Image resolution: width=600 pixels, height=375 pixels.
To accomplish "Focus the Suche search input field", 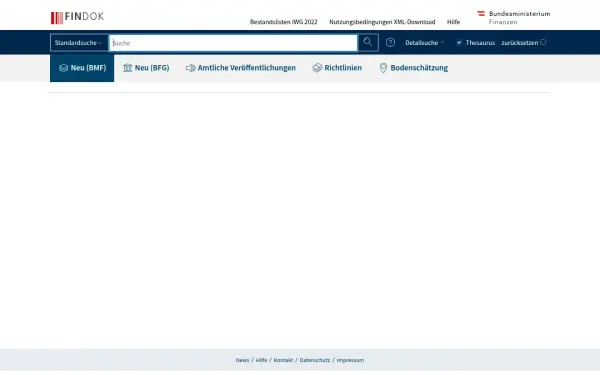I will click(233, 43).
